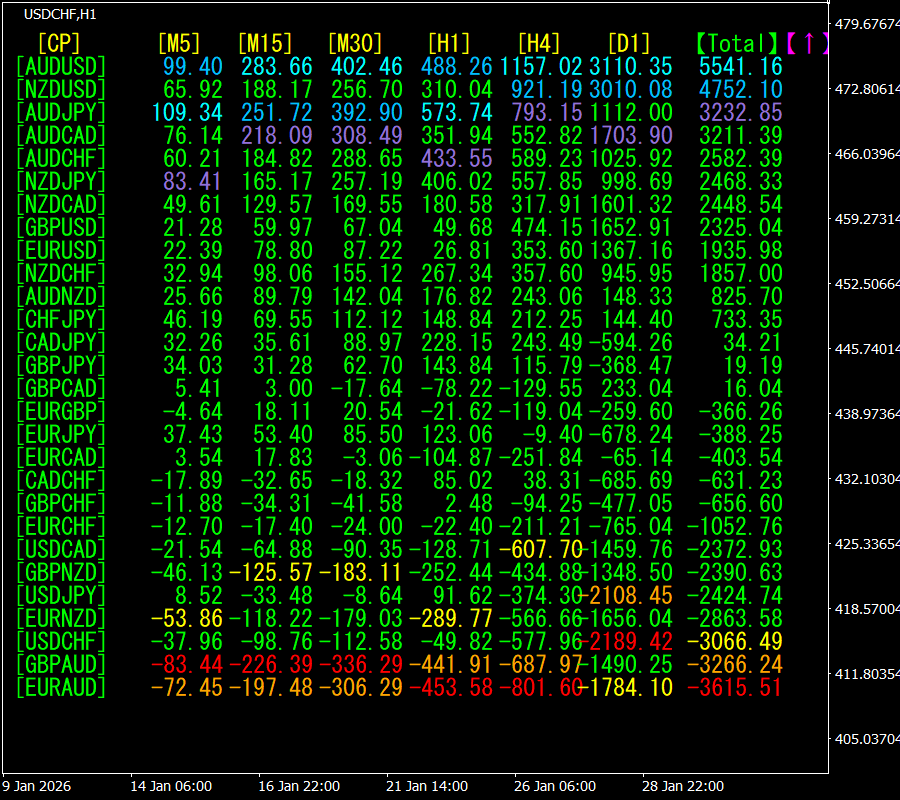This screenshot has height=800, width=900.
Task: Click the [EURAUD] pair label
Action: click(61, 687)
